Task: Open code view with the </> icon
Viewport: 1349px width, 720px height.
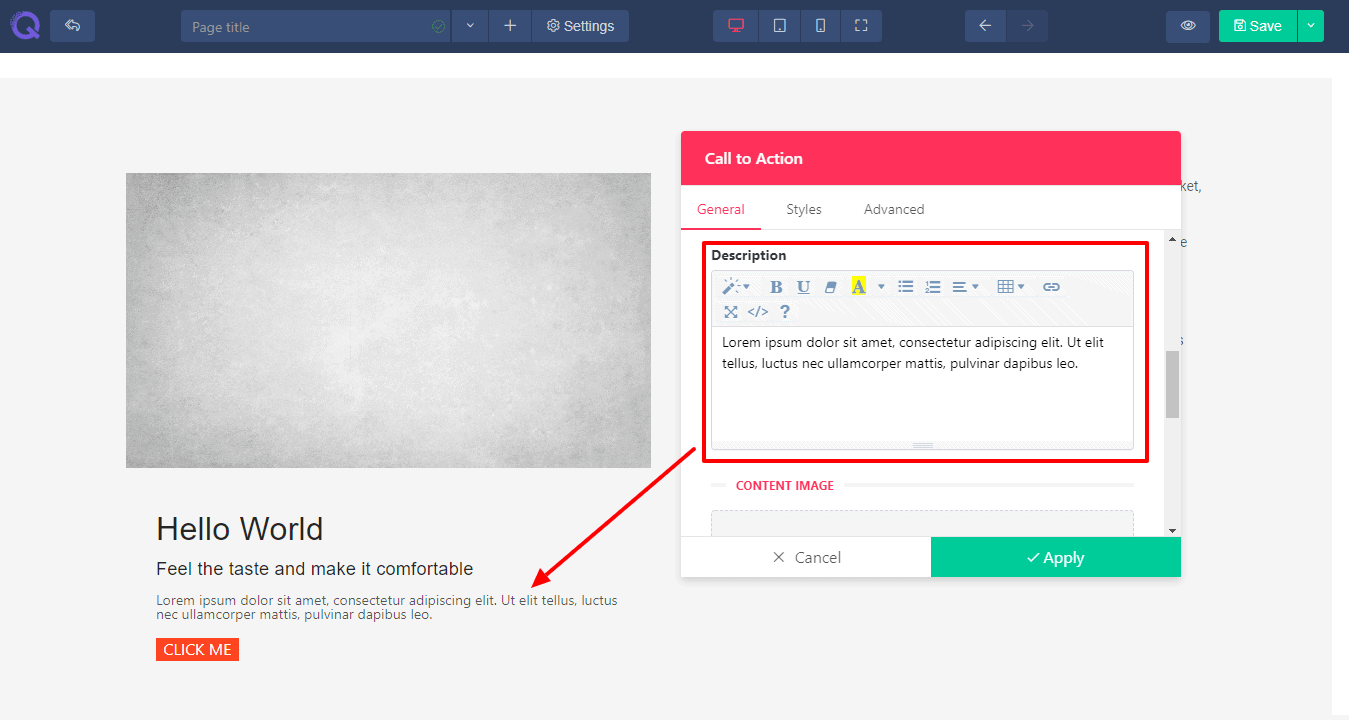Action: tap(758, 312)
